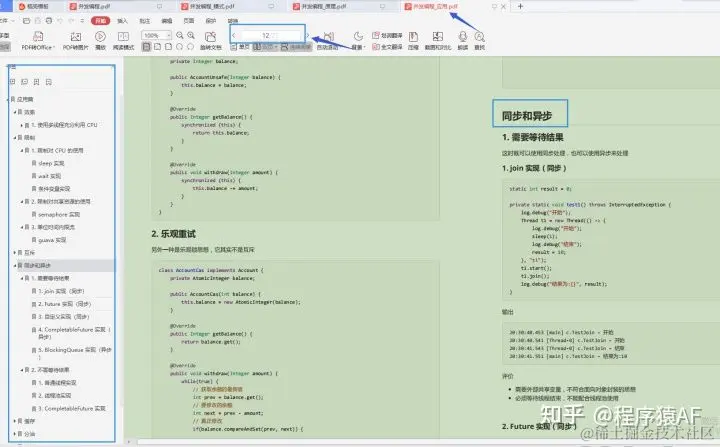Click fourth bookmark panel icon

pos(48,82)
